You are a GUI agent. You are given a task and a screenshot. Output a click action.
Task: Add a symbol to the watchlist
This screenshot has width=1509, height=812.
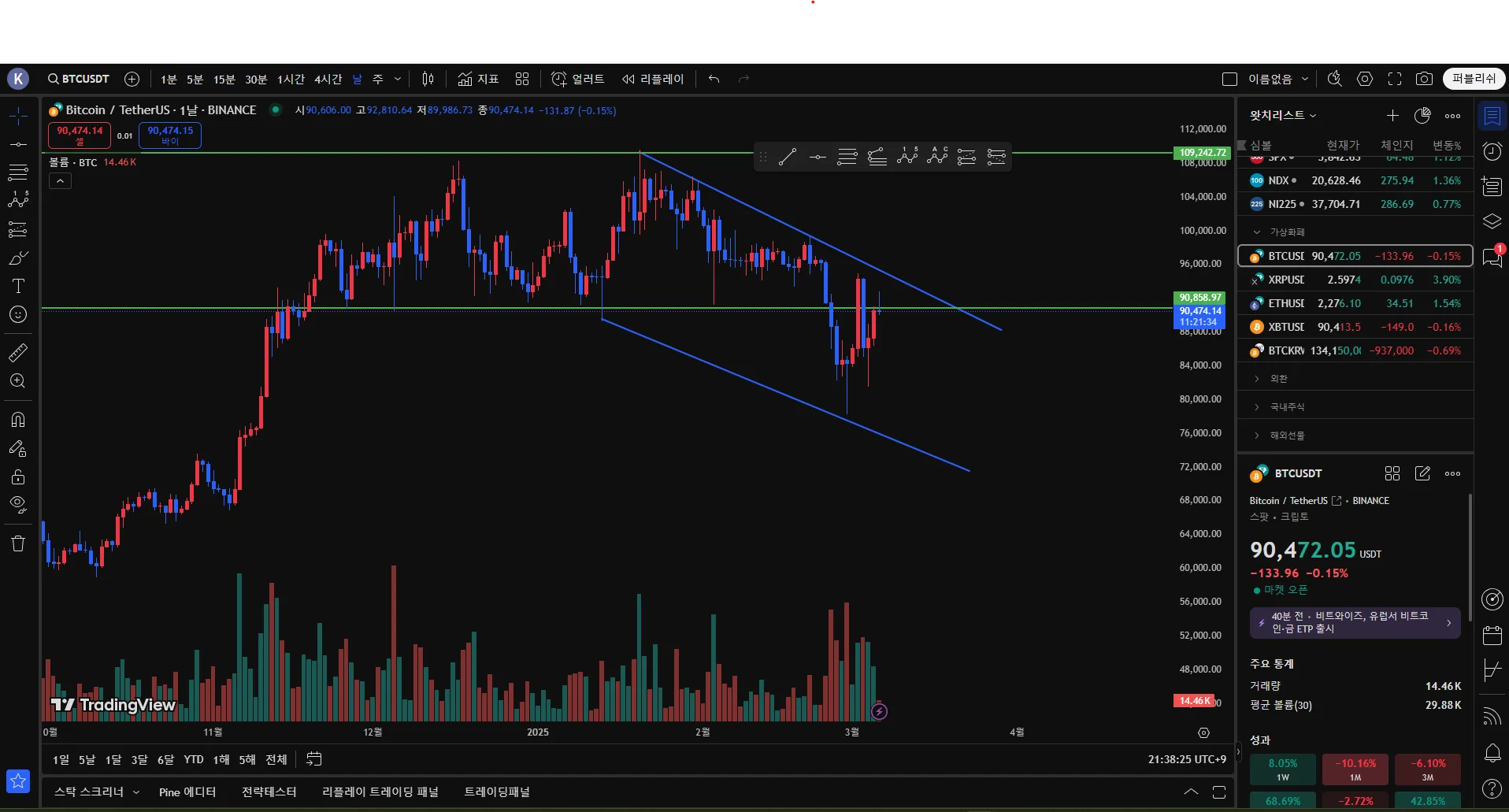(x=1392, y=116)
